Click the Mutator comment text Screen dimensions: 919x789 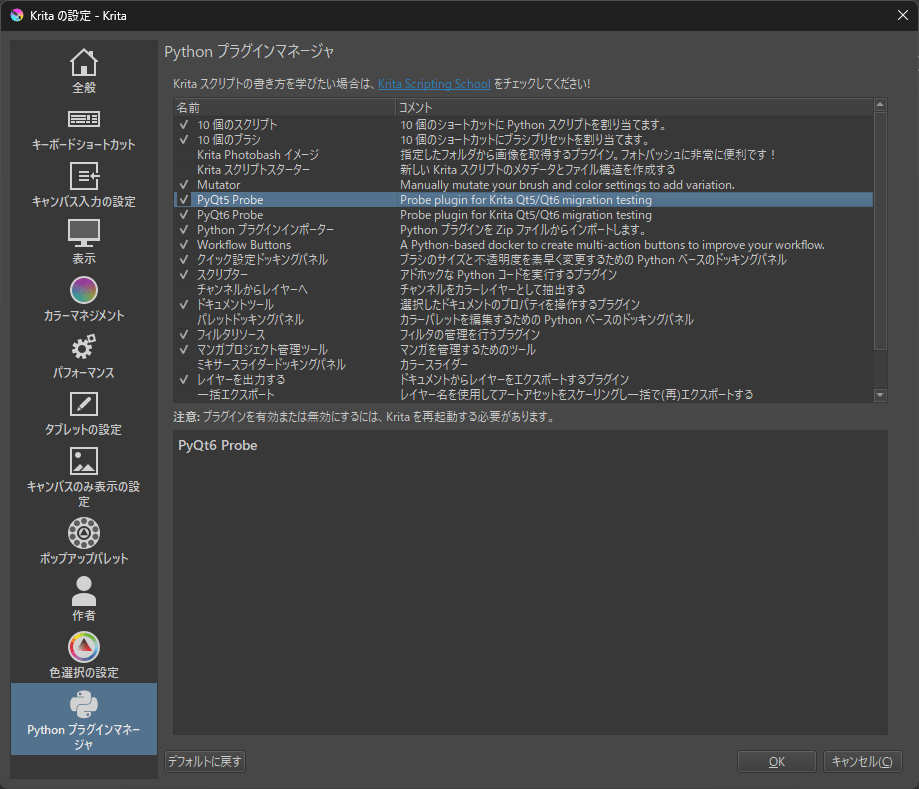pos(567,185)
